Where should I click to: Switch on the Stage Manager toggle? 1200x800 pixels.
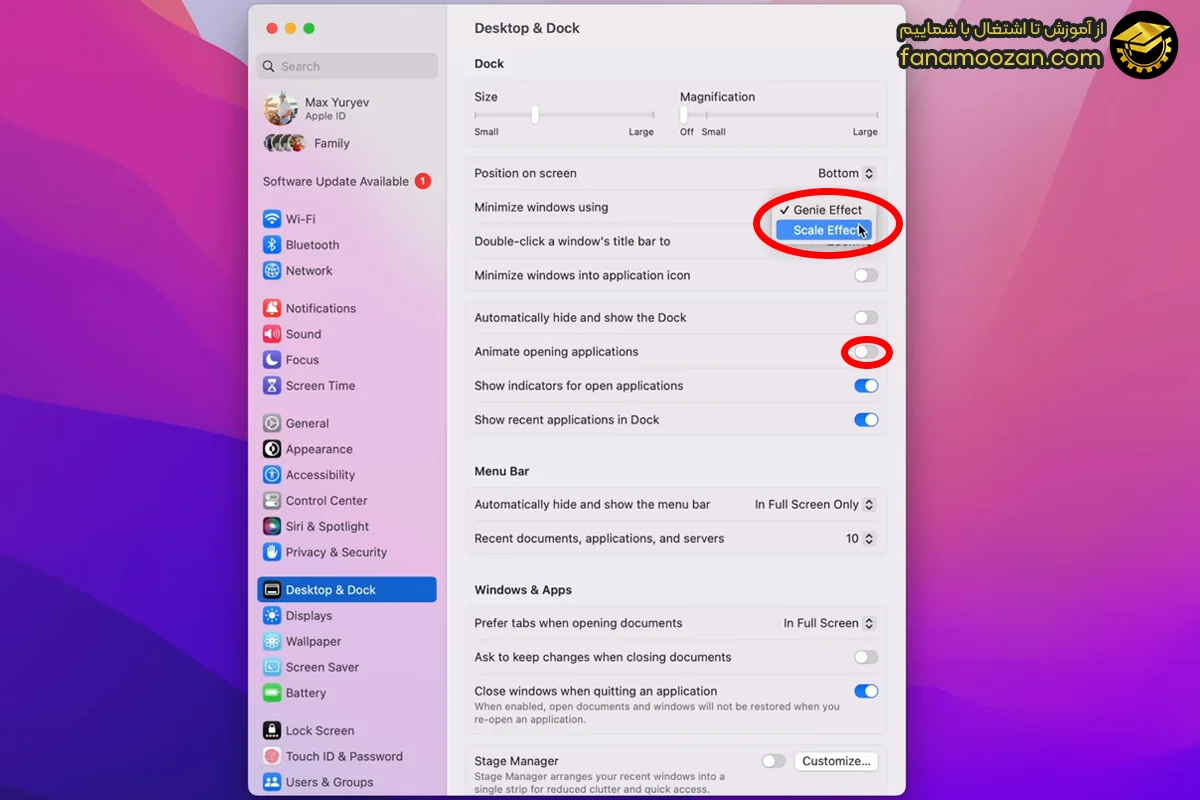pyautogui.click(x=774, y=761)
